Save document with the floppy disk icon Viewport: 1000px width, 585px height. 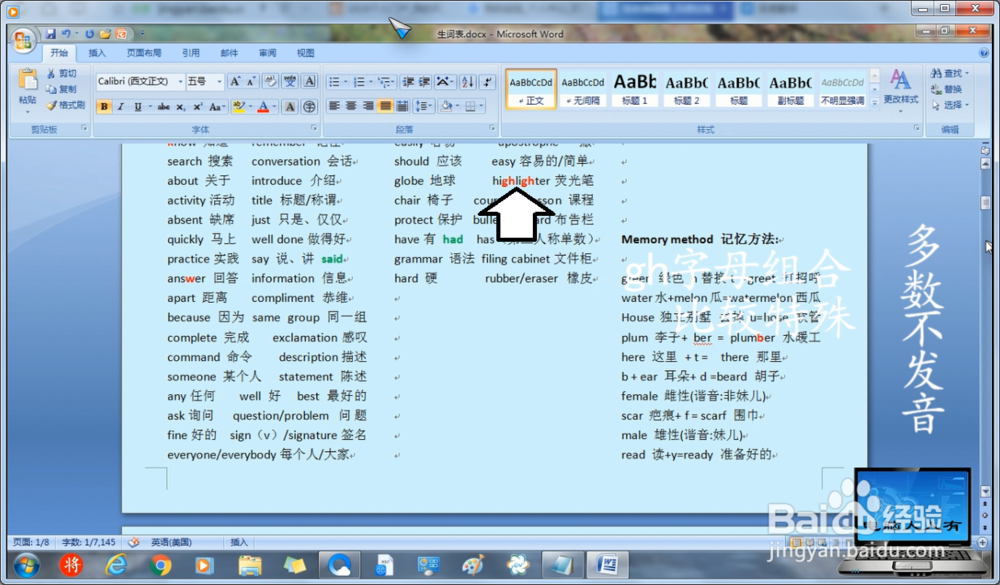click(x=50, y=34)
